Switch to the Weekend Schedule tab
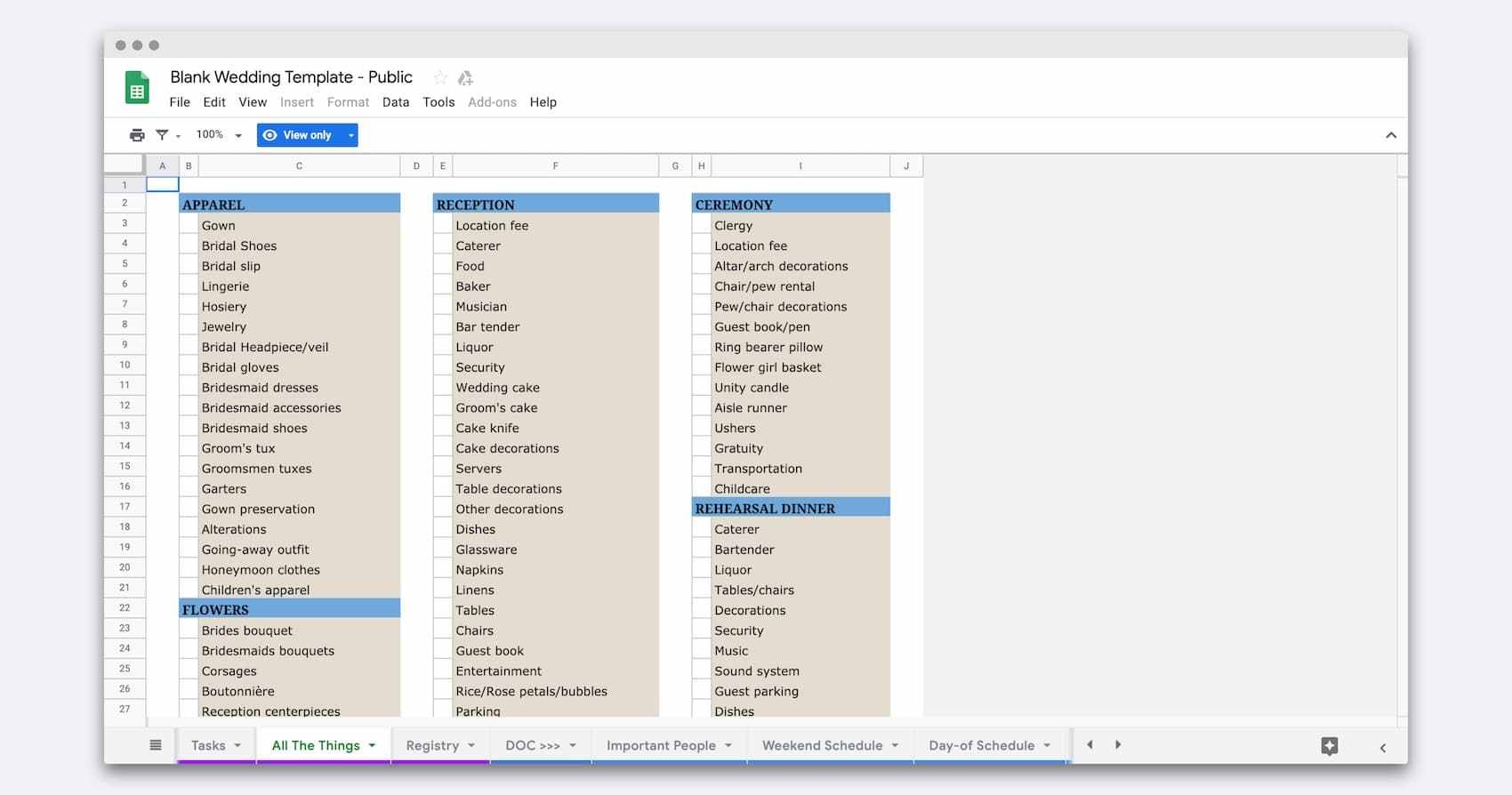 click(822, 746)
